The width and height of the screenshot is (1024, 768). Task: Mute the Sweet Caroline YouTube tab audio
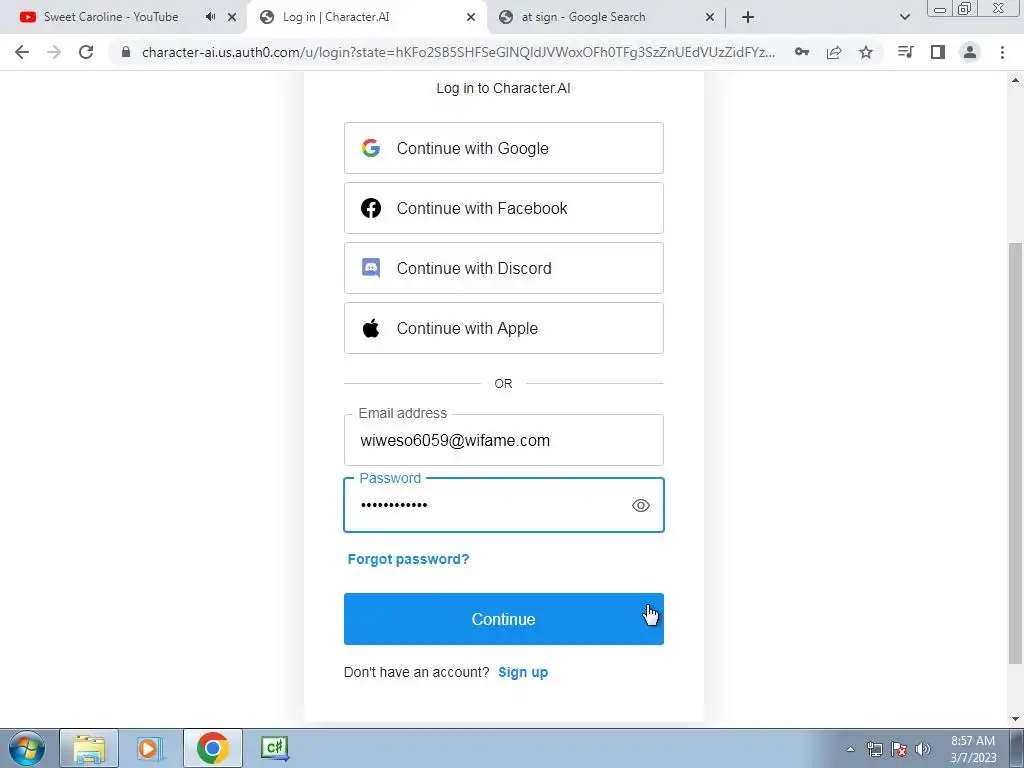click(x=210, y=17)
